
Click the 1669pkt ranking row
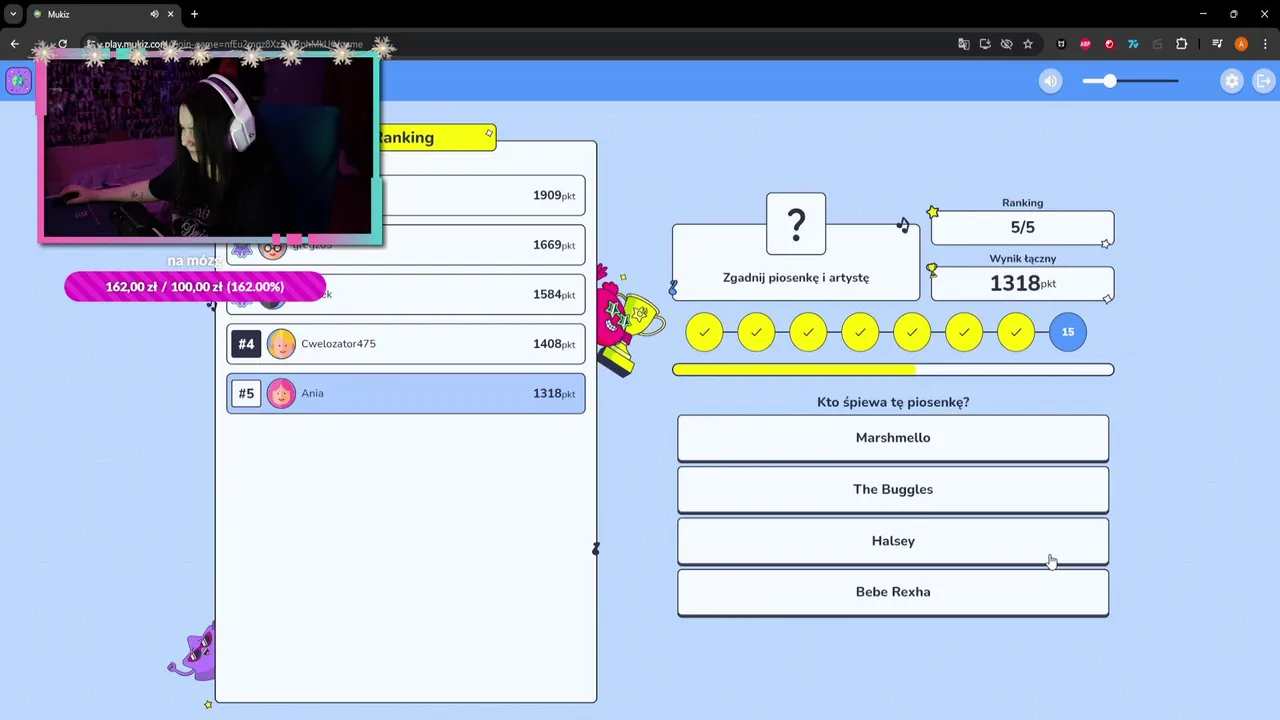pyautogui.click(x=406, y=245)
